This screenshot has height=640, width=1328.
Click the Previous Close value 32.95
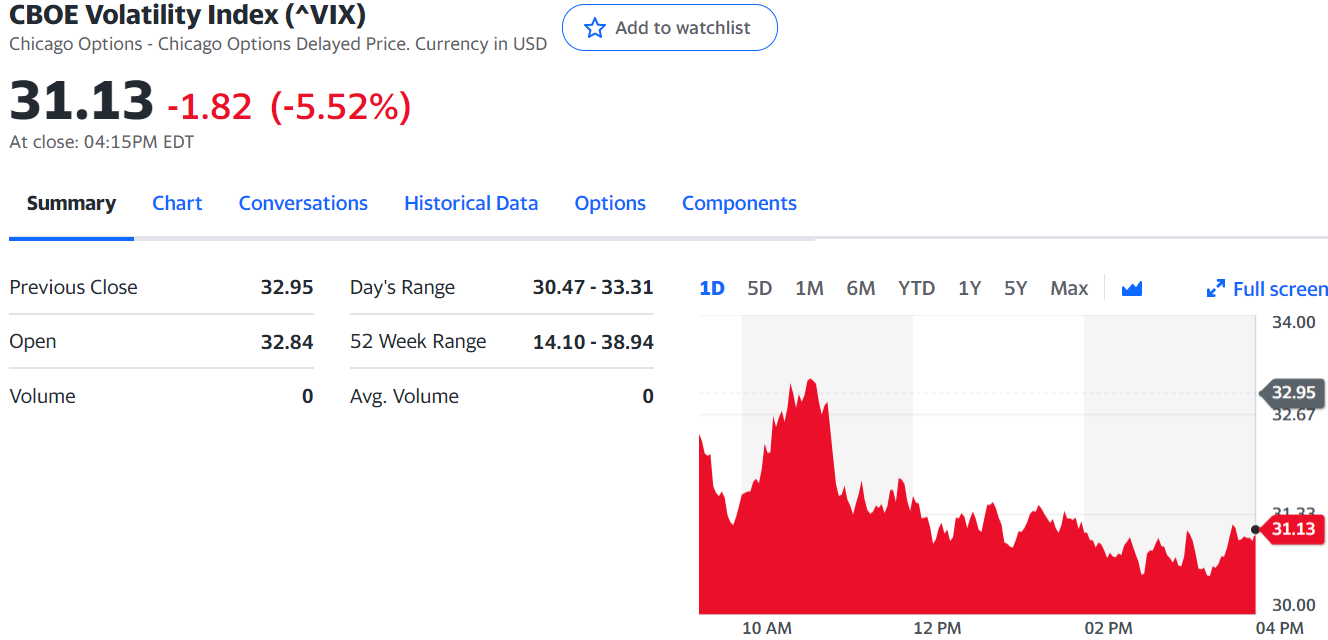287,287
